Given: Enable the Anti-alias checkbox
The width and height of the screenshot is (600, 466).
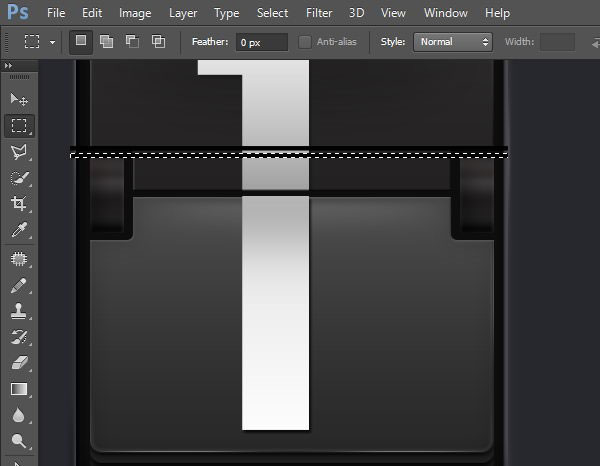Looking at the screenshot, I should coord(305,42).
